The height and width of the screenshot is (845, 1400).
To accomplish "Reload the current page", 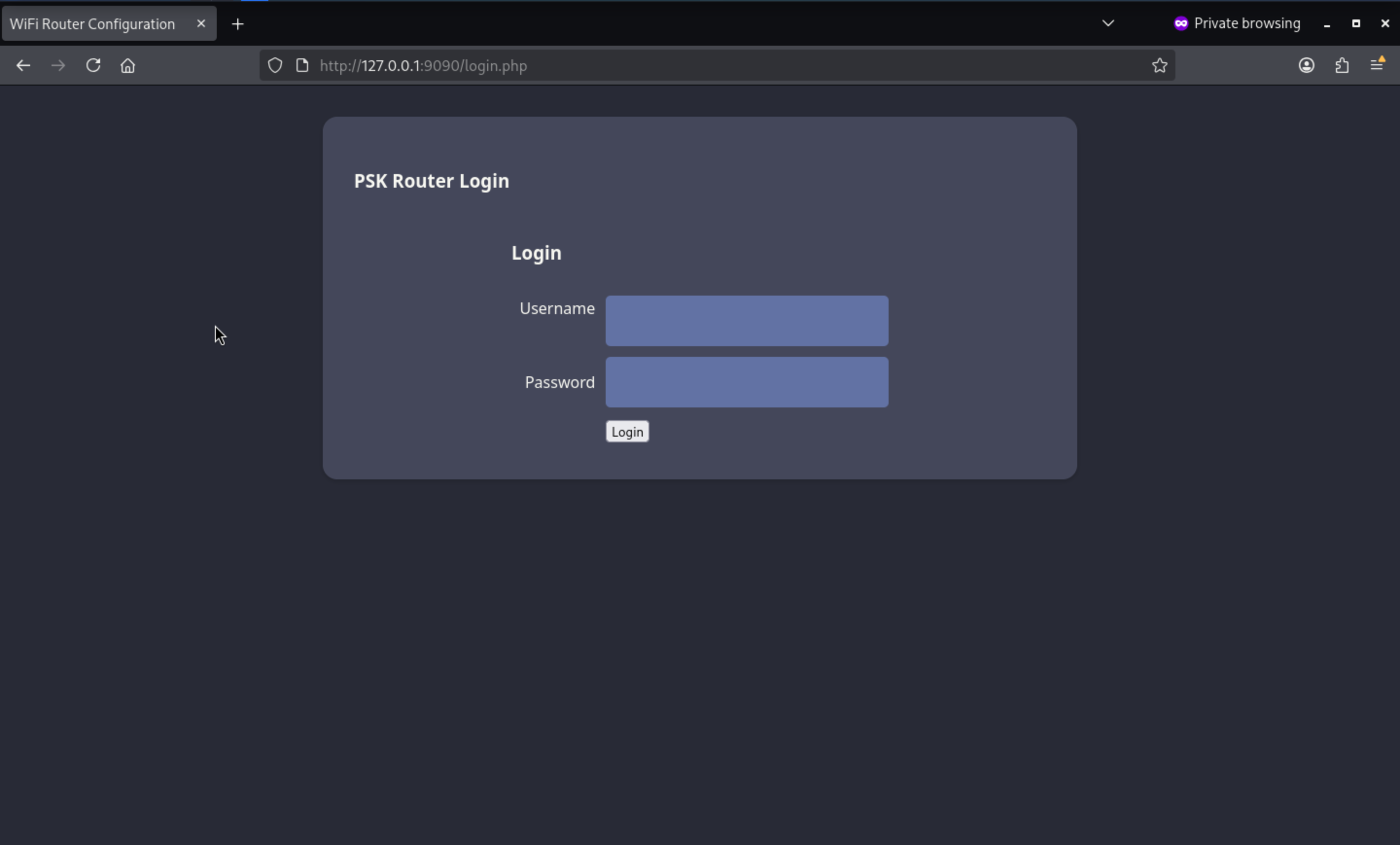I will tap(93, 65).
